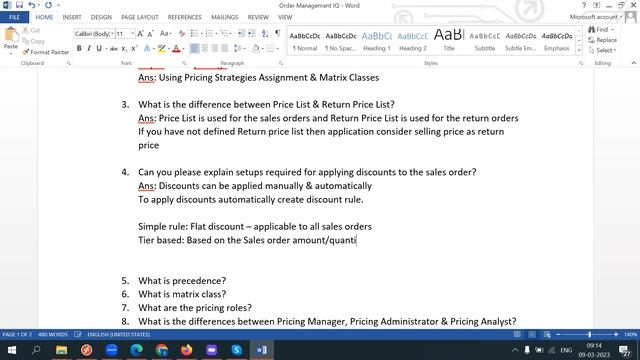Click the zoom slider handle
Screen dimensions: 640x360
point(589,334)
